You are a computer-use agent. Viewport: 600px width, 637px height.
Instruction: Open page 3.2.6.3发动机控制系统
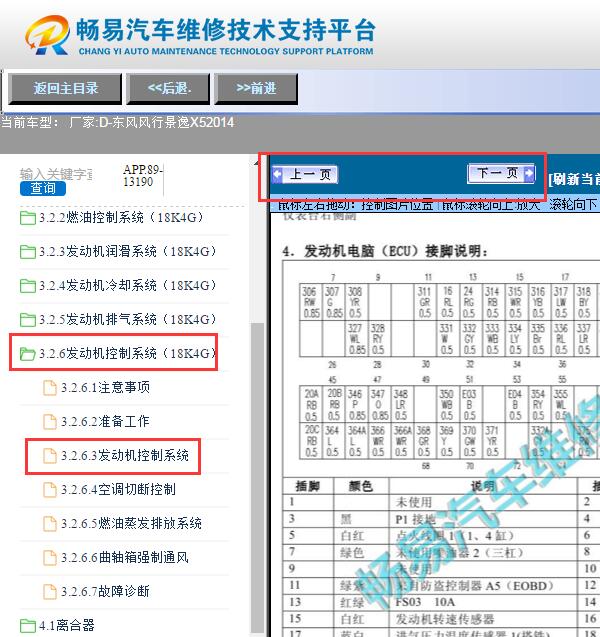pos(125,455)
